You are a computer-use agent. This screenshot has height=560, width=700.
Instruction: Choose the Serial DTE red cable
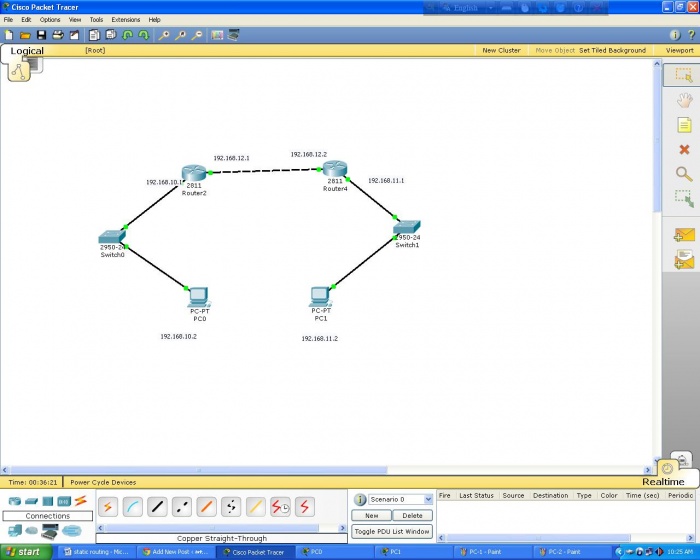(x=304, y=507)
